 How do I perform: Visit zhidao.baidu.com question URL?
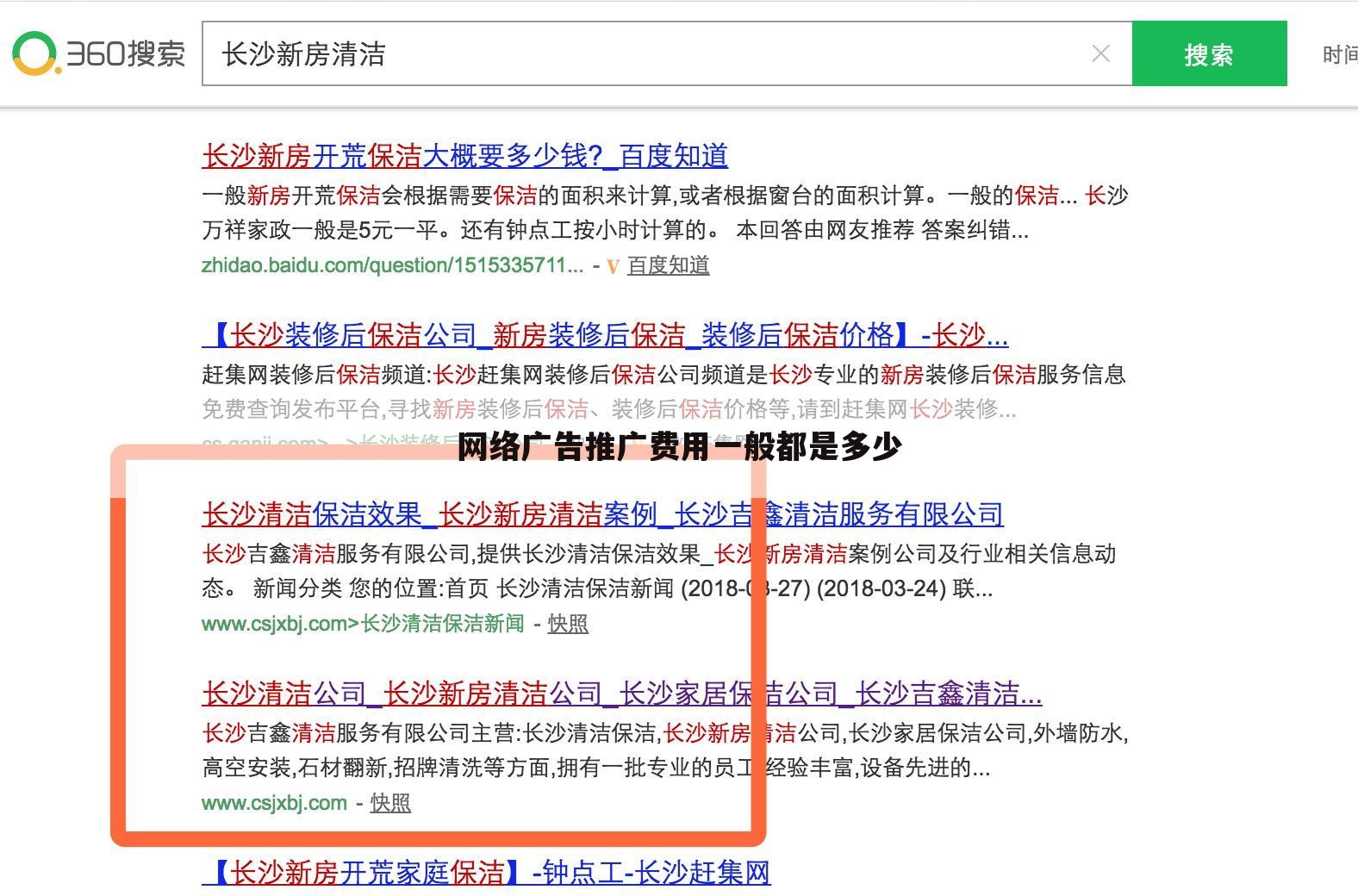[x=392, y=265]
